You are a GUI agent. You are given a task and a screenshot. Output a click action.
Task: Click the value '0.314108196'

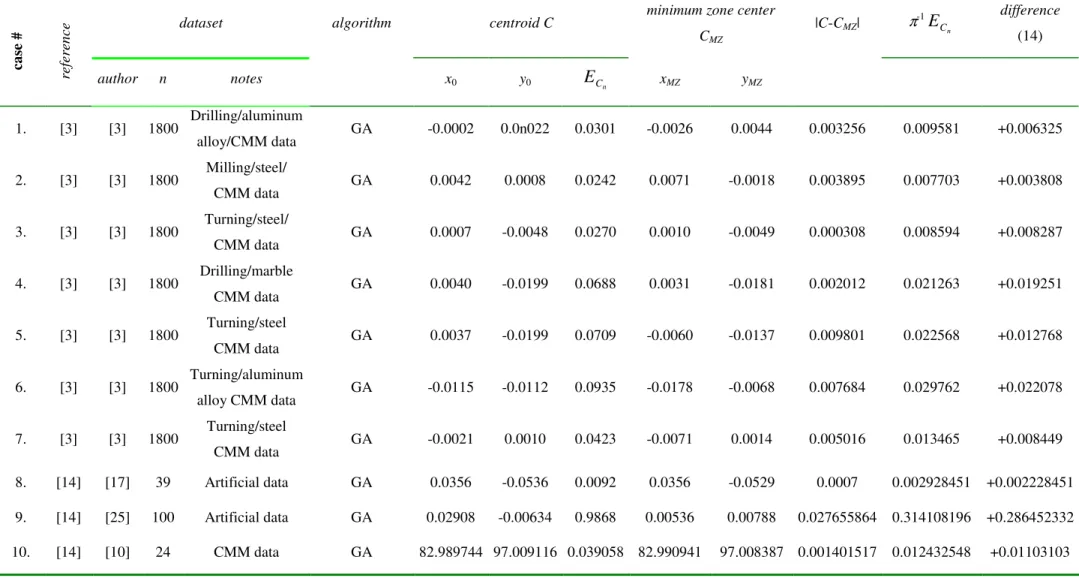(931, 517)
